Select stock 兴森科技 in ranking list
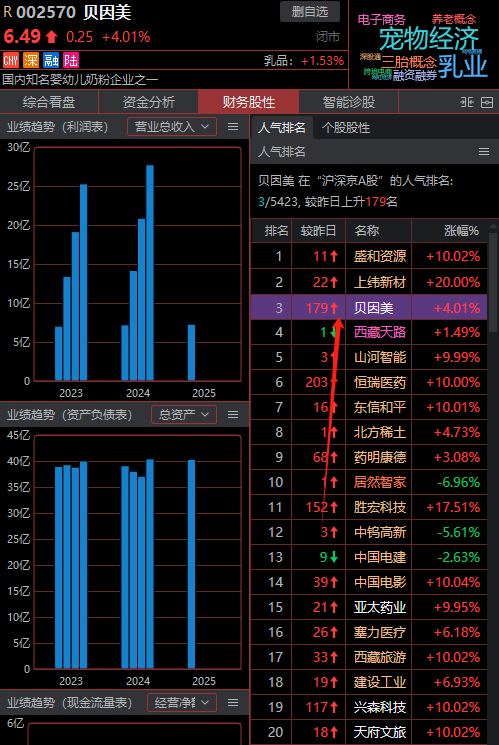 pyautogui.click(x=380, y=707)
